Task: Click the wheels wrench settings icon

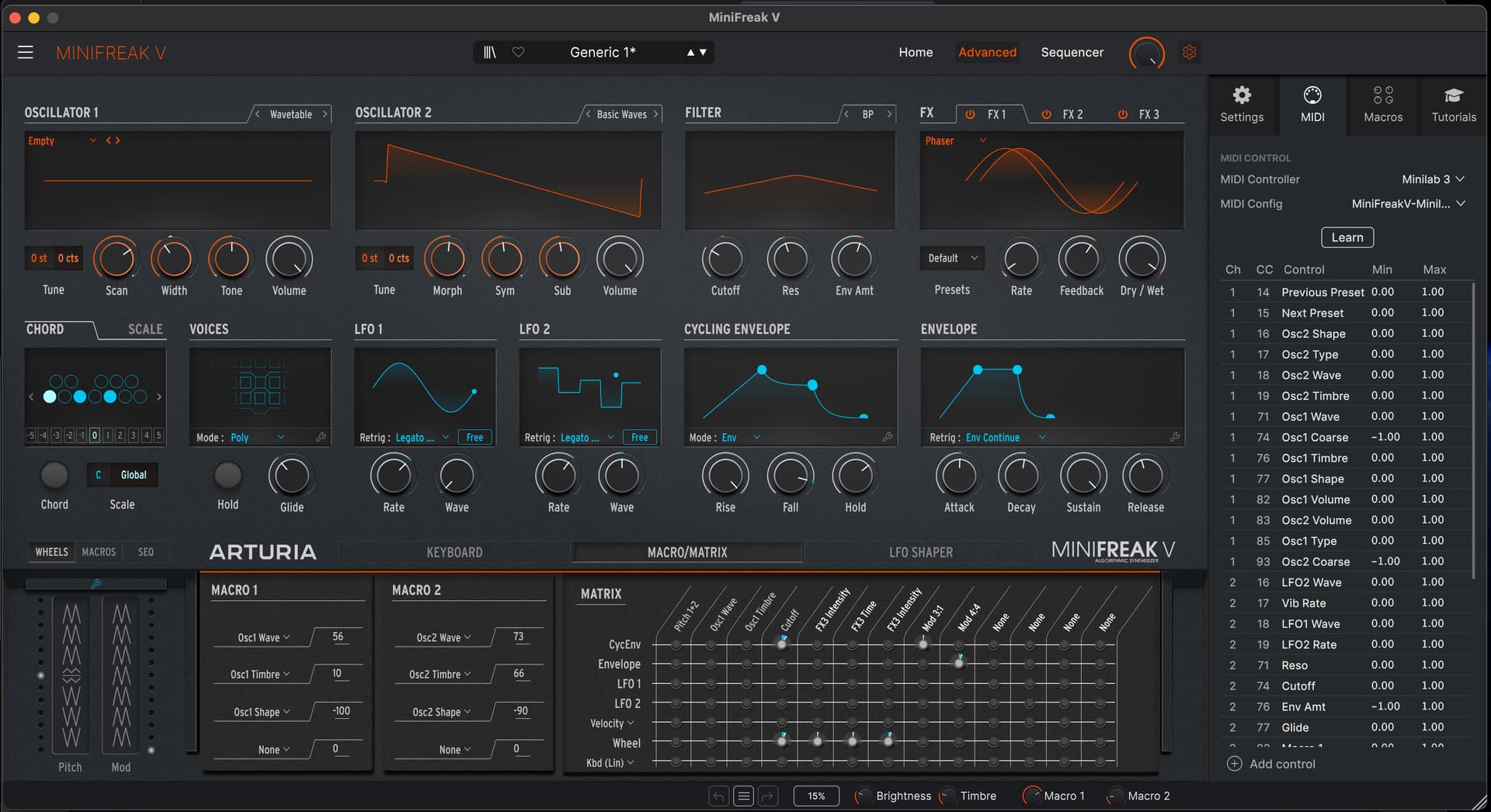Action: [x=96, y=583]
